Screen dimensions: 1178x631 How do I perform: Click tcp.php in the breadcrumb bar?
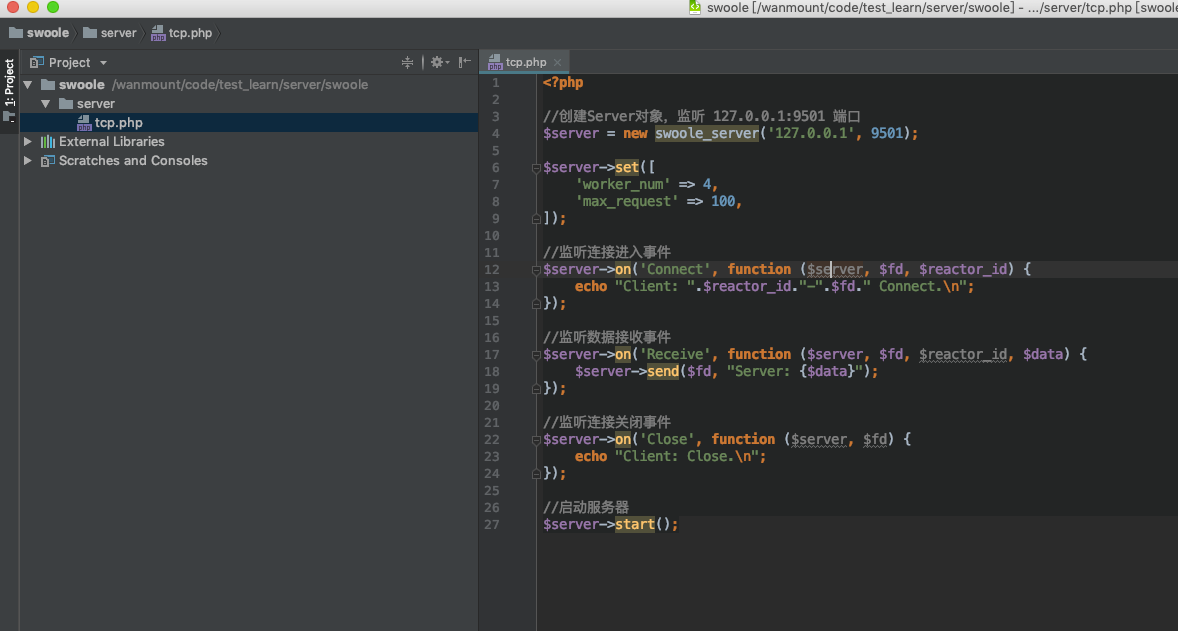189,33
